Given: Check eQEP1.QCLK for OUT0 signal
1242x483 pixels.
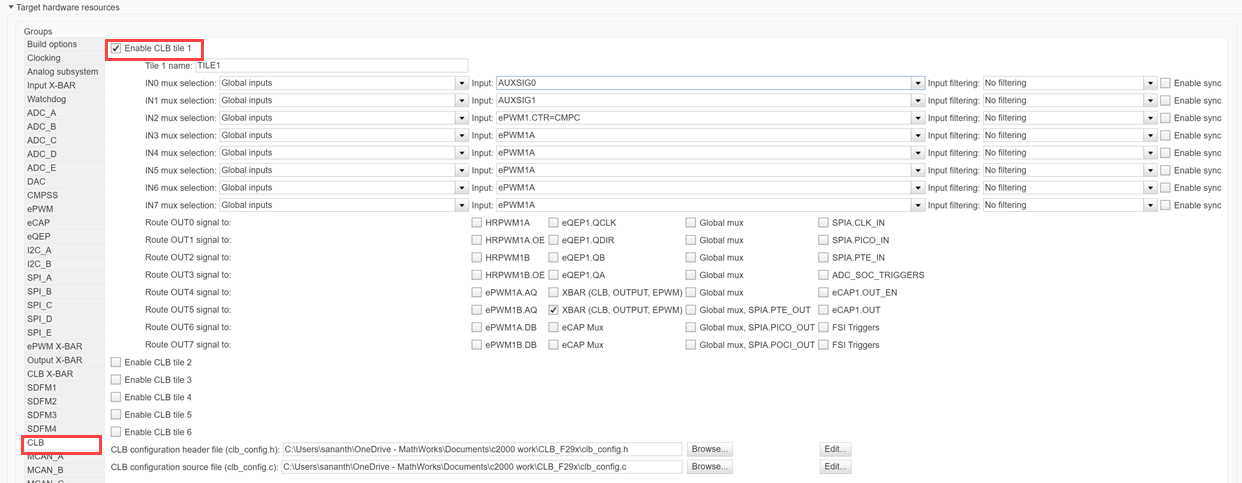Looking at the screenshot, I should tap(553, 223).
